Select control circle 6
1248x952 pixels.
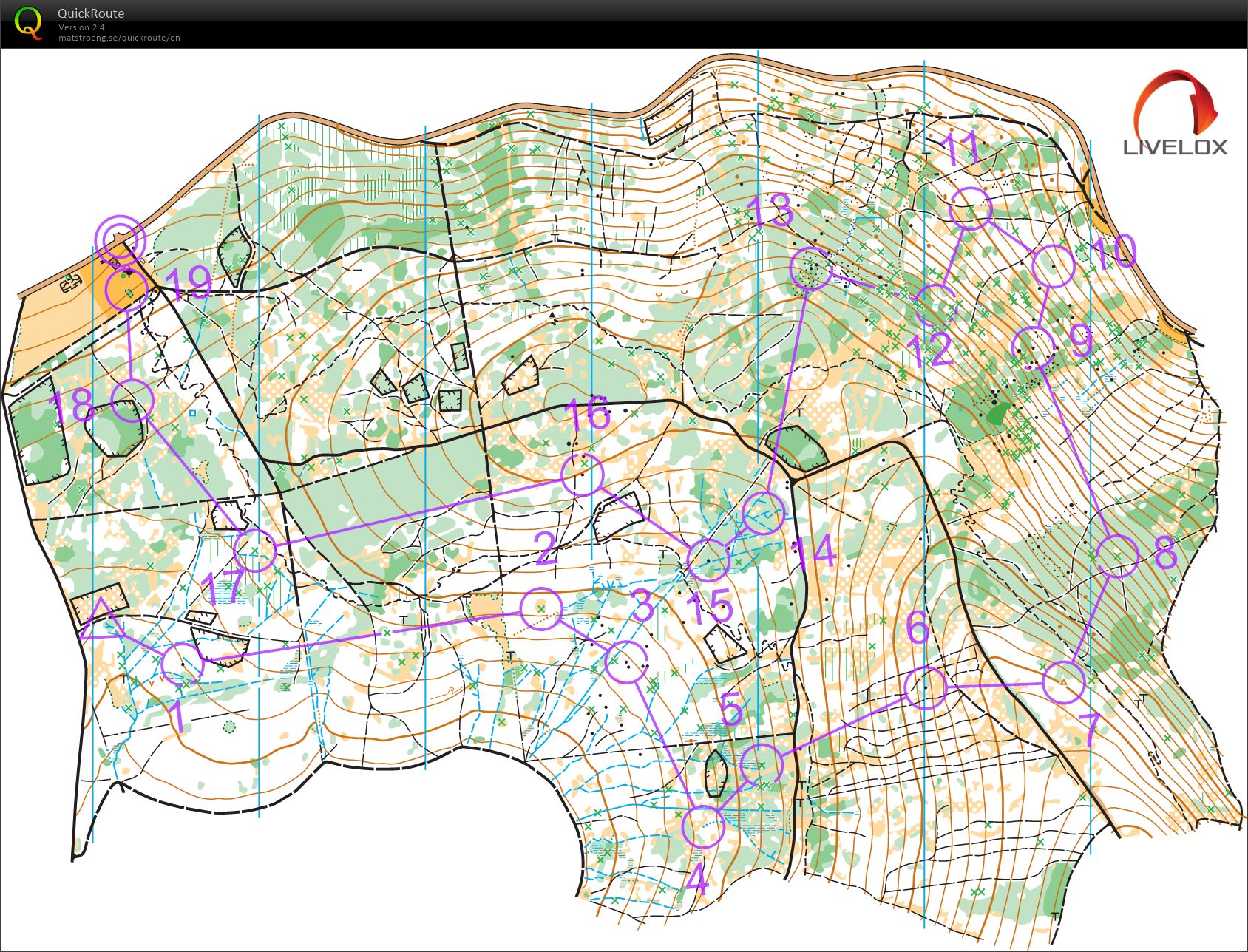926,687
